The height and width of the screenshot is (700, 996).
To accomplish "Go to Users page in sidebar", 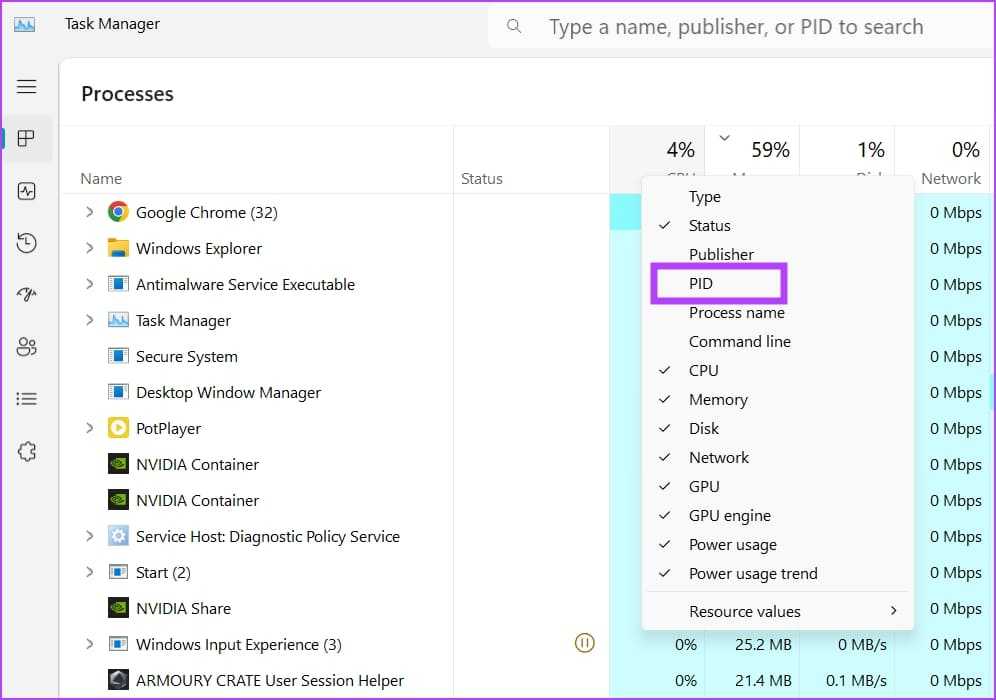I will [x=27, y=347].
